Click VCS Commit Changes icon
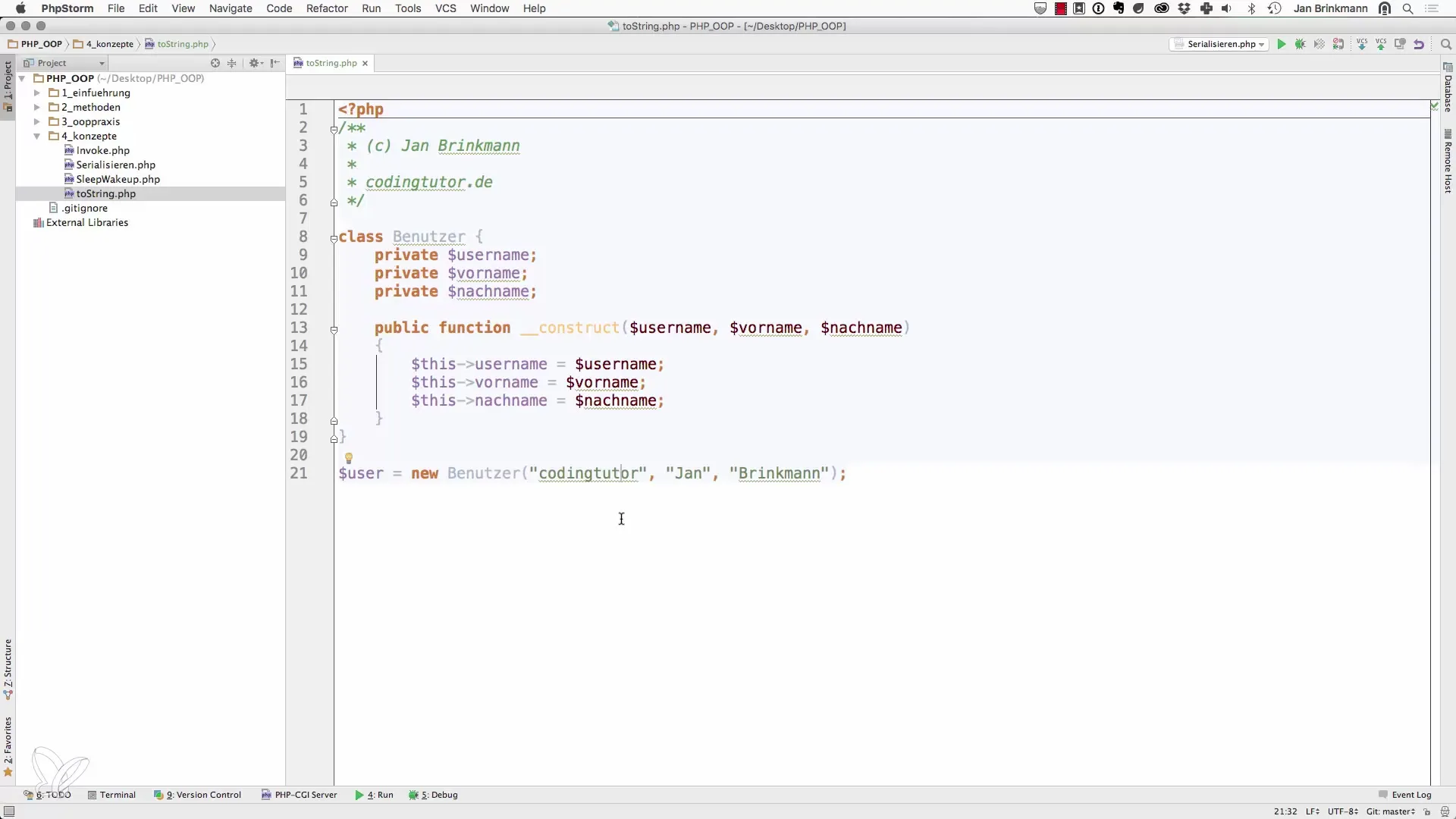The width and height of the screenshot is (1456, 819). (1381, 44)
